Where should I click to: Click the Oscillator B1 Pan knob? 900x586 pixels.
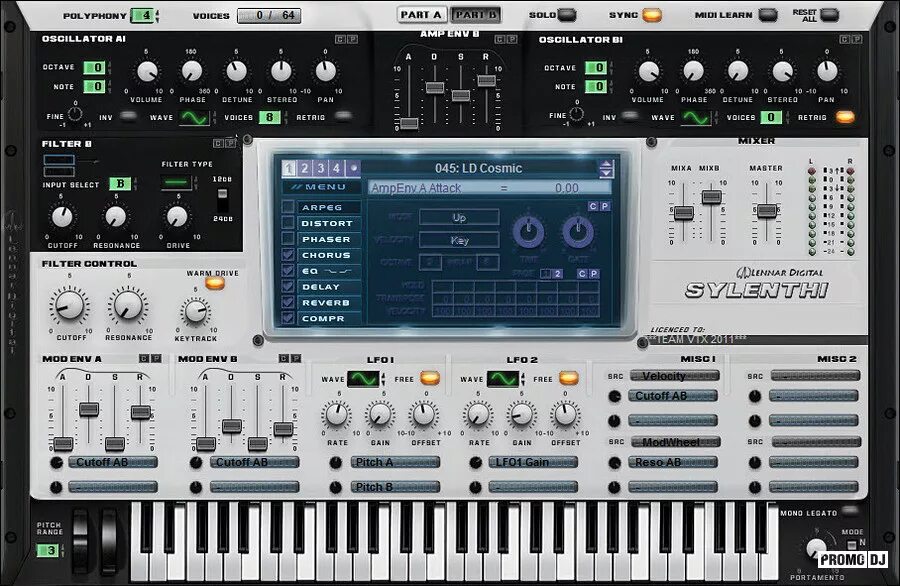click(x=827, y=72)
